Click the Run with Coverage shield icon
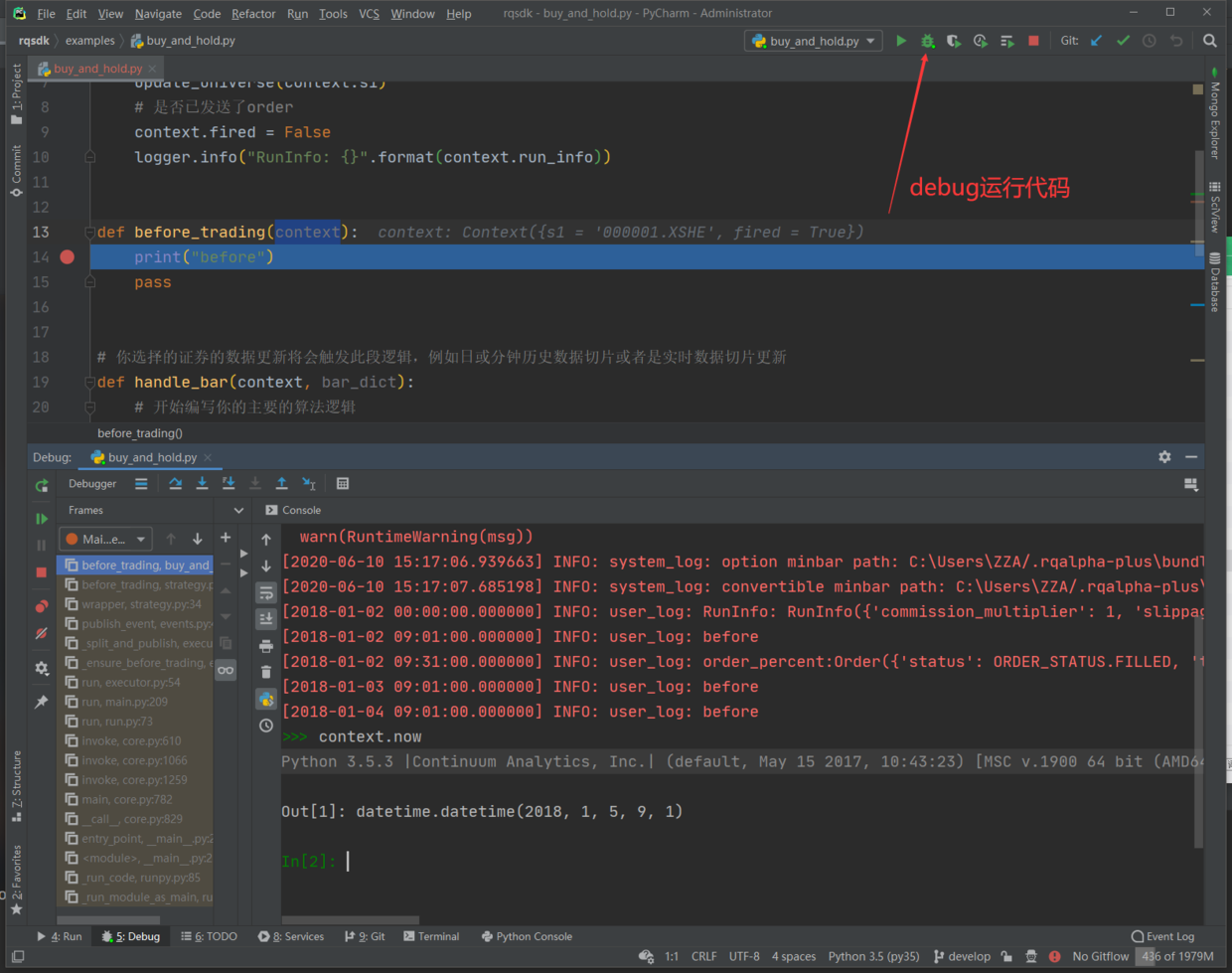 point(954,41)
